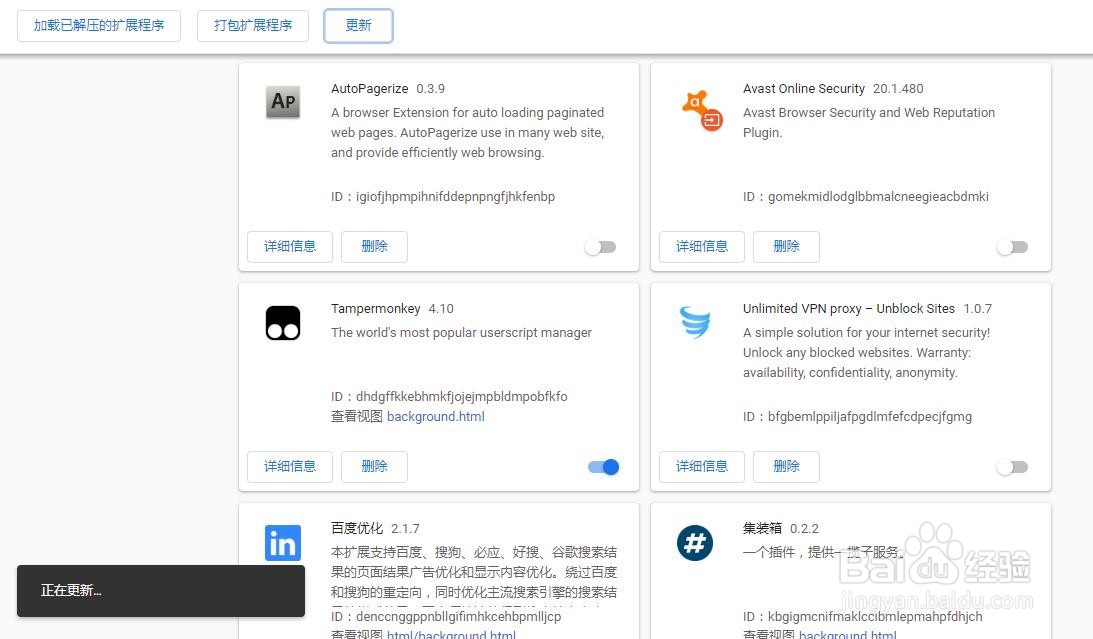
Task: Click the 正在更新... toast notification
Action: click(161, 591)
